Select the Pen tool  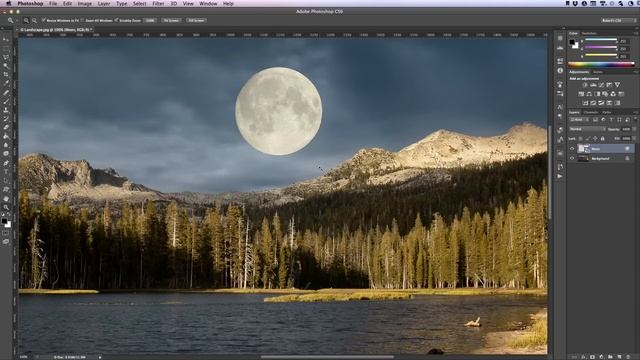[6, 163]
